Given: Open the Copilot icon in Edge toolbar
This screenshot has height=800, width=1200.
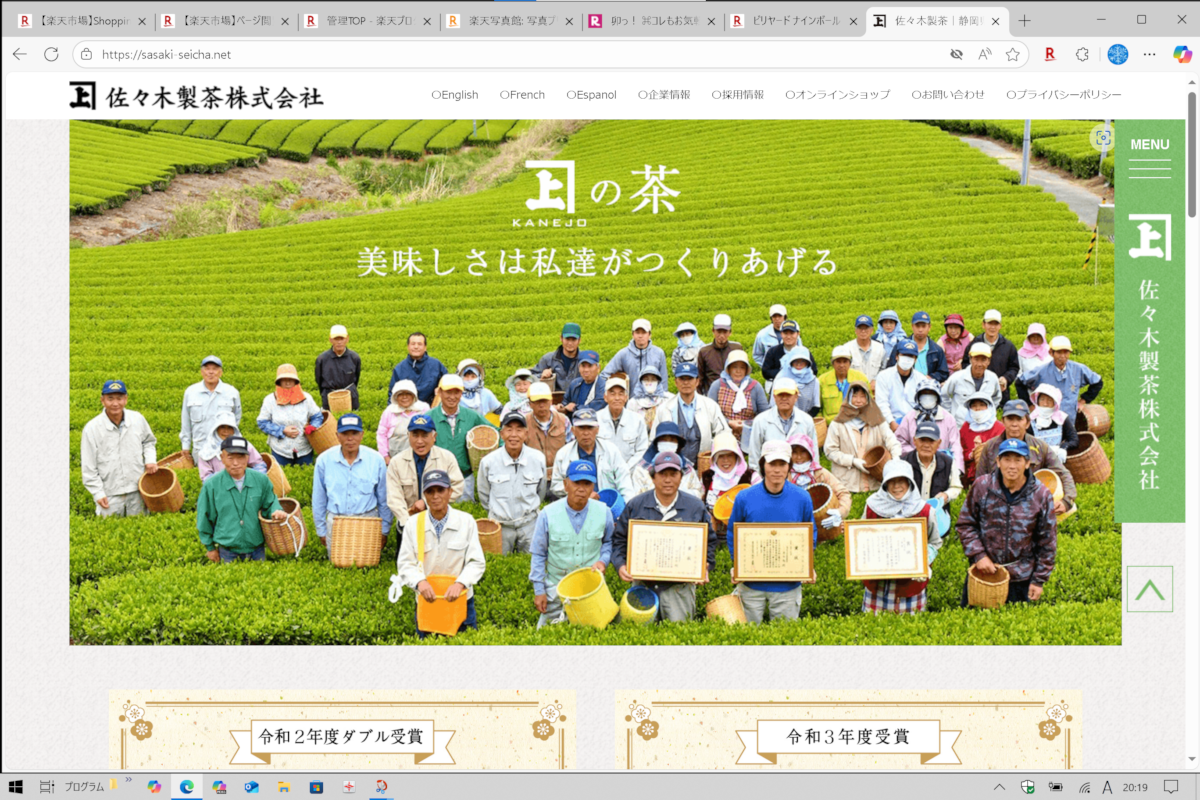Looking at the screenshot, I should 1182,54.
